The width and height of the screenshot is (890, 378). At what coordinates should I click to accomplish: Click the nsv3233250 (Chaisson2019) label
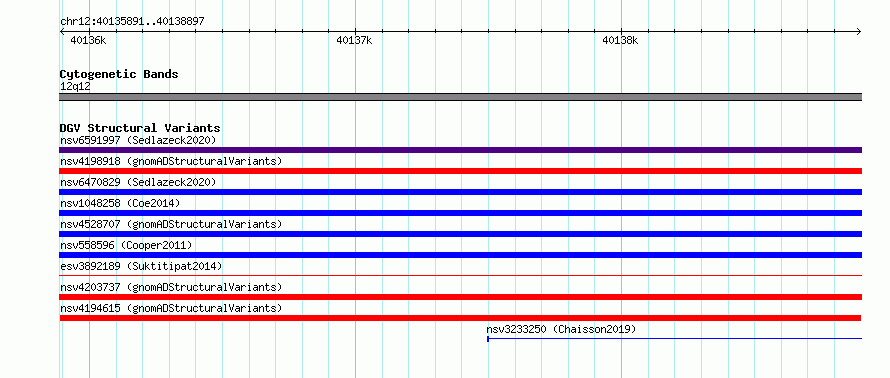pos(561,329)
